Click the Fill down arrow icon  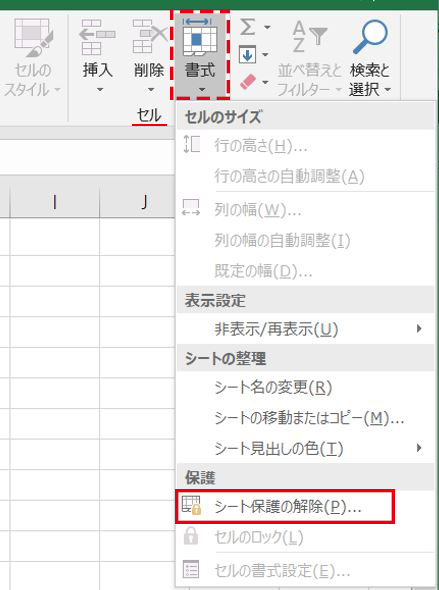(x=247, y=55)
